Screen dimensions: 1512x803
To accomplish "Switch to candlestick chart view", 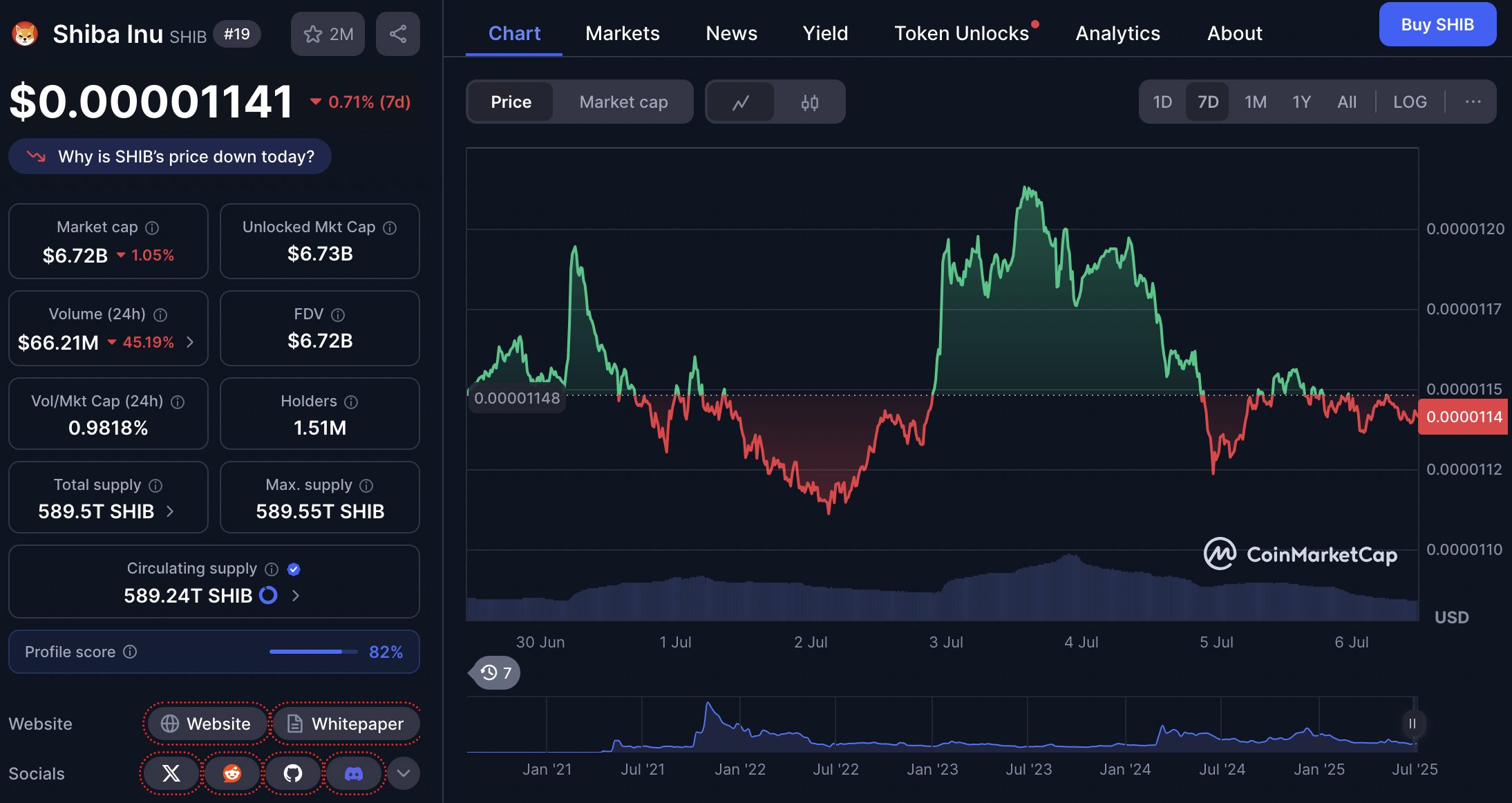I will click(810, 102).
